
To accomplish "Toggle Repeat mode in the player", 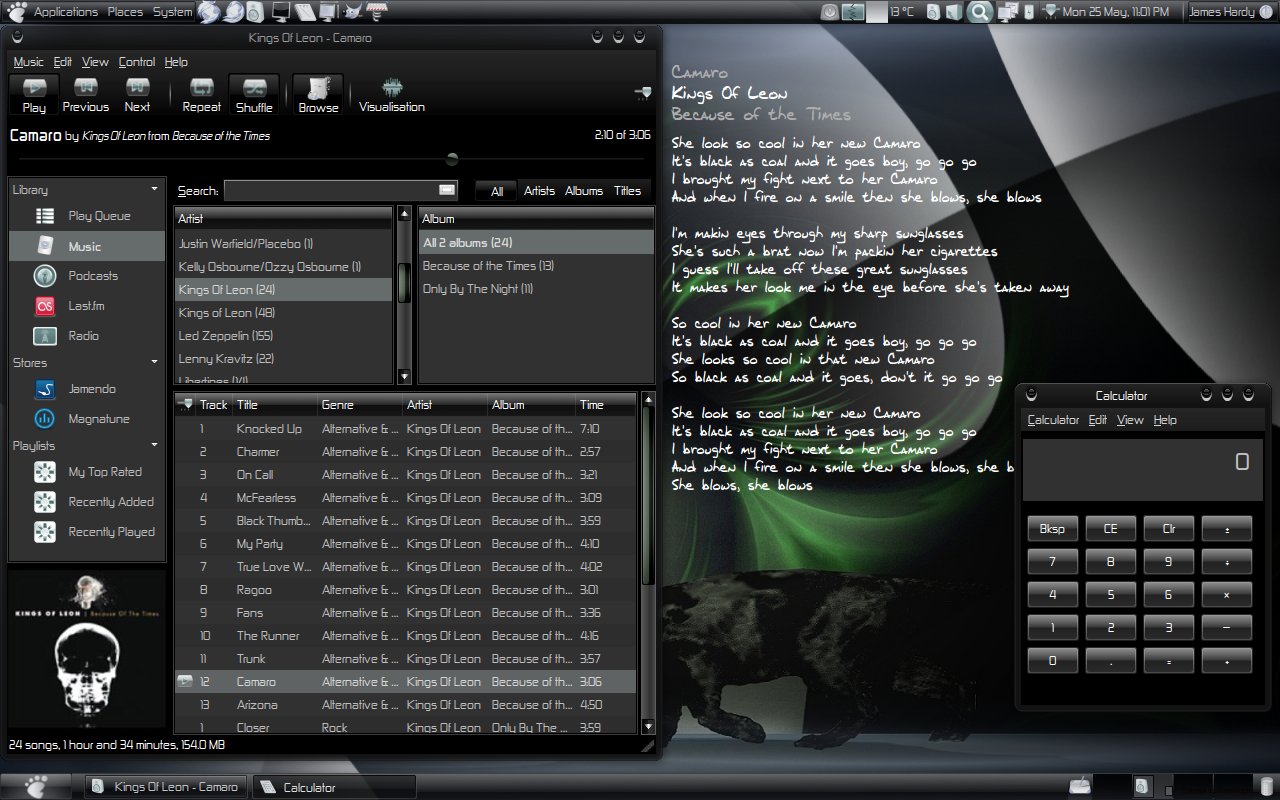I will (201, 95).
